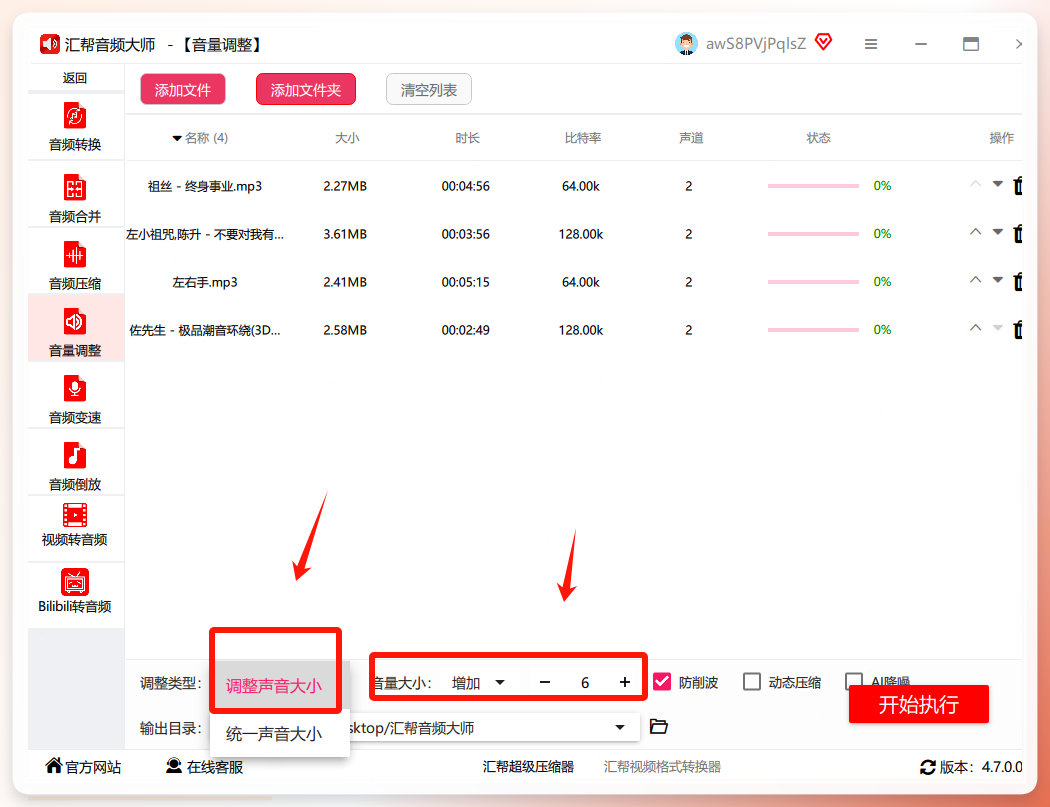The height and width of the screenshot is (807, 1050).
Task: Click the 大小 column header
Action: coord(347,138)
